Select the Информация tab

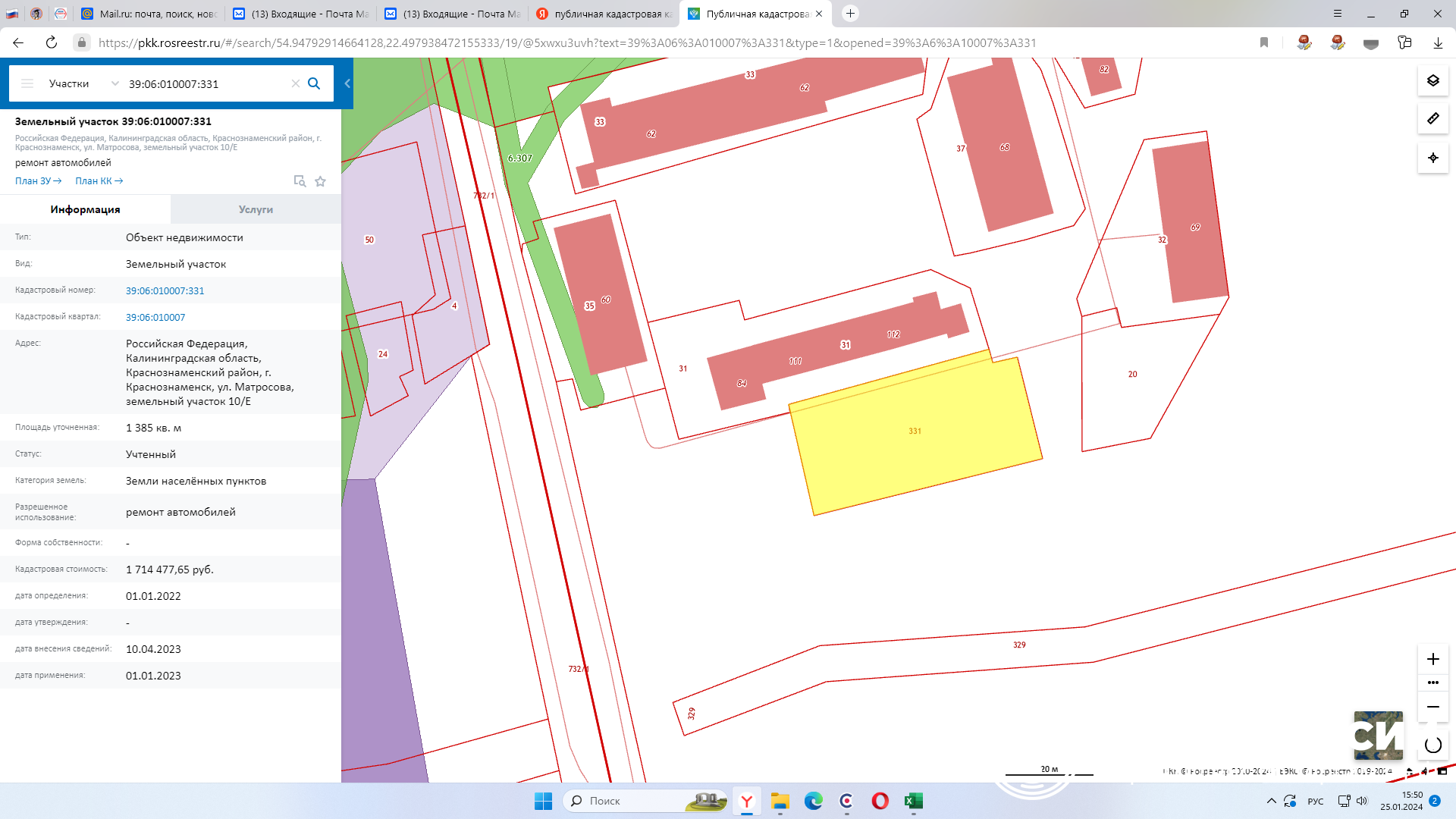pos(85,209)
